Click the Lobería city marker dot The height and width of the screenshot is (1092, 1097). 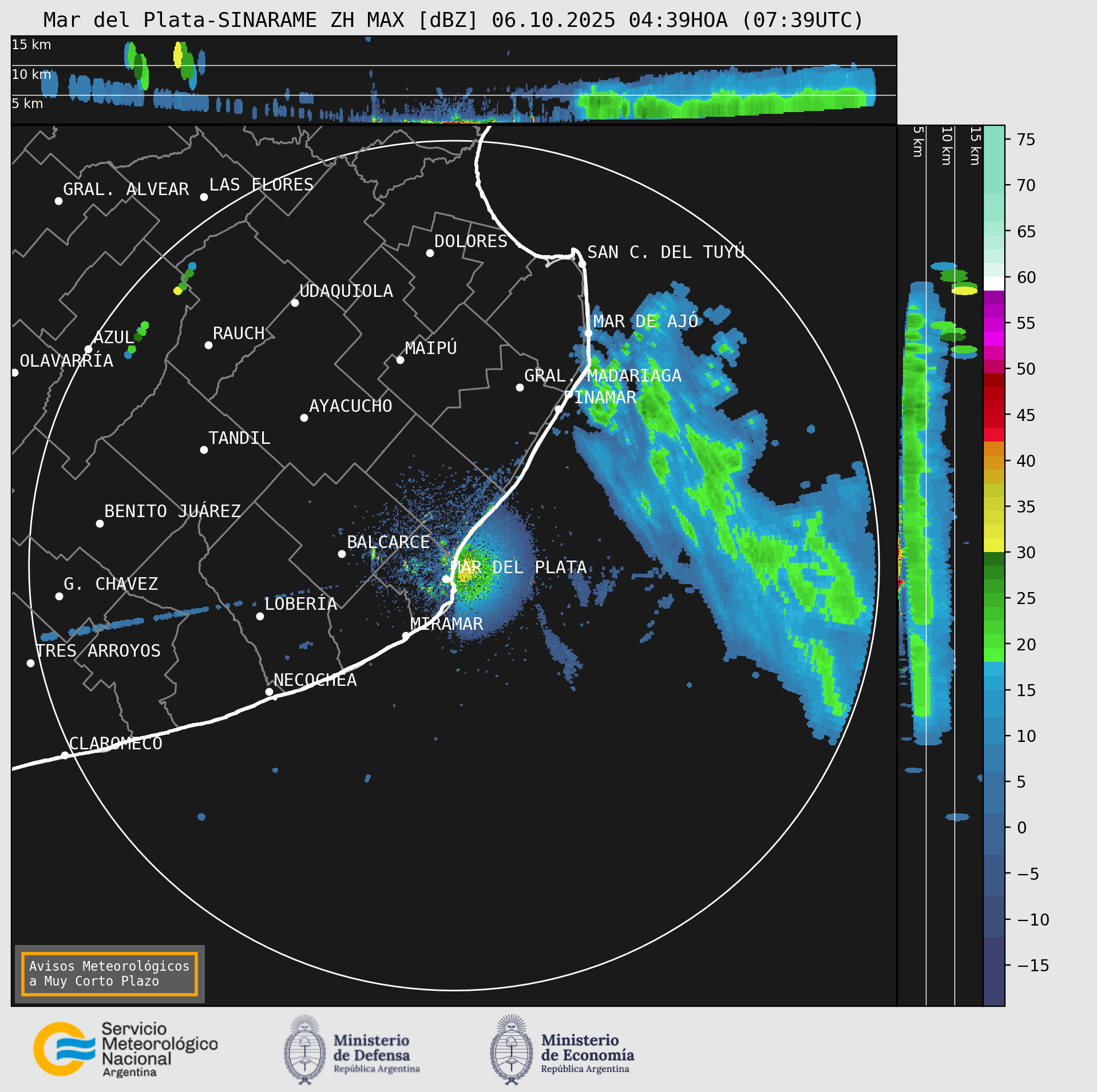[x=260, y=616]
